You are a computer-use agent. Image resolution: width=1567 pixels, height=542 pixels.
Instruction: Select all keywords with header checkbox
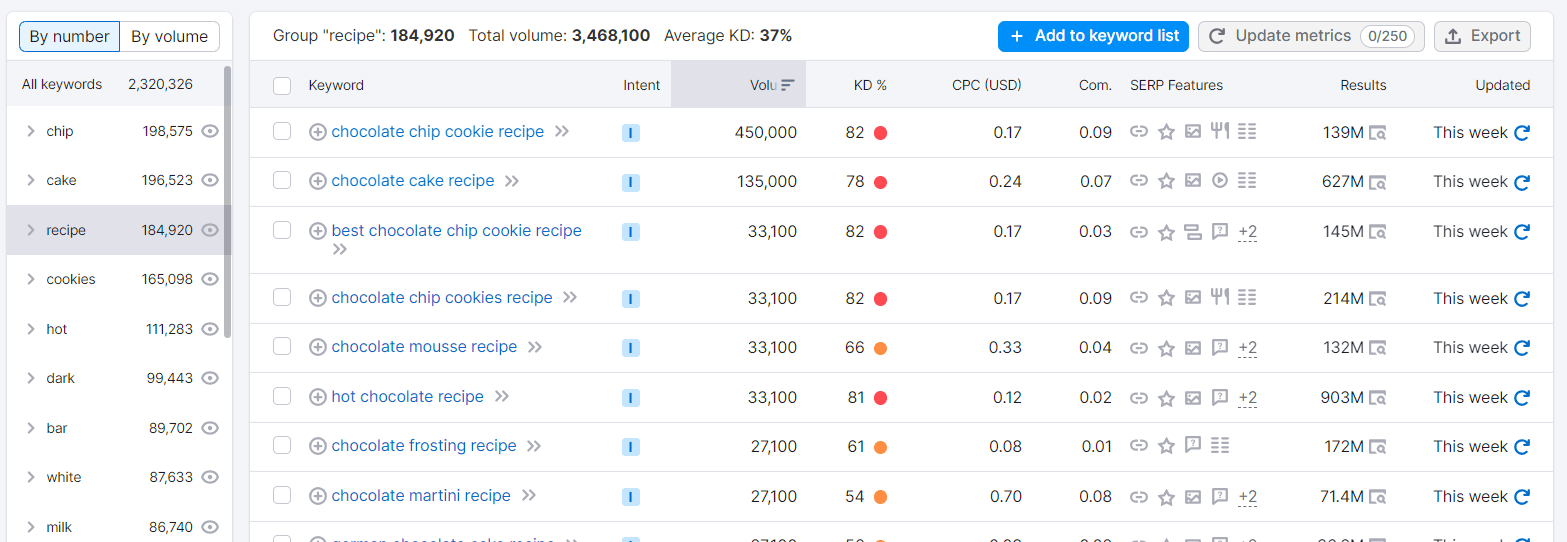point(282,86)
